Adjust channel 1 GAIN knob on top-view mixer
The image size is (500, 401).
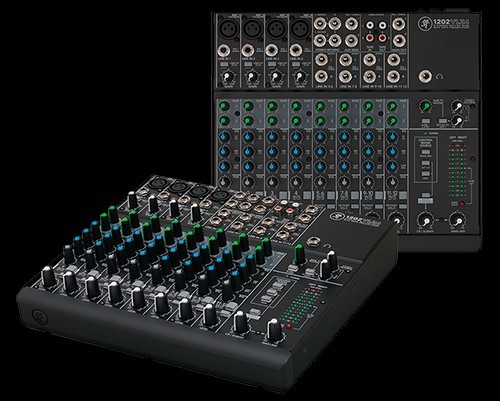pos(228,77)
